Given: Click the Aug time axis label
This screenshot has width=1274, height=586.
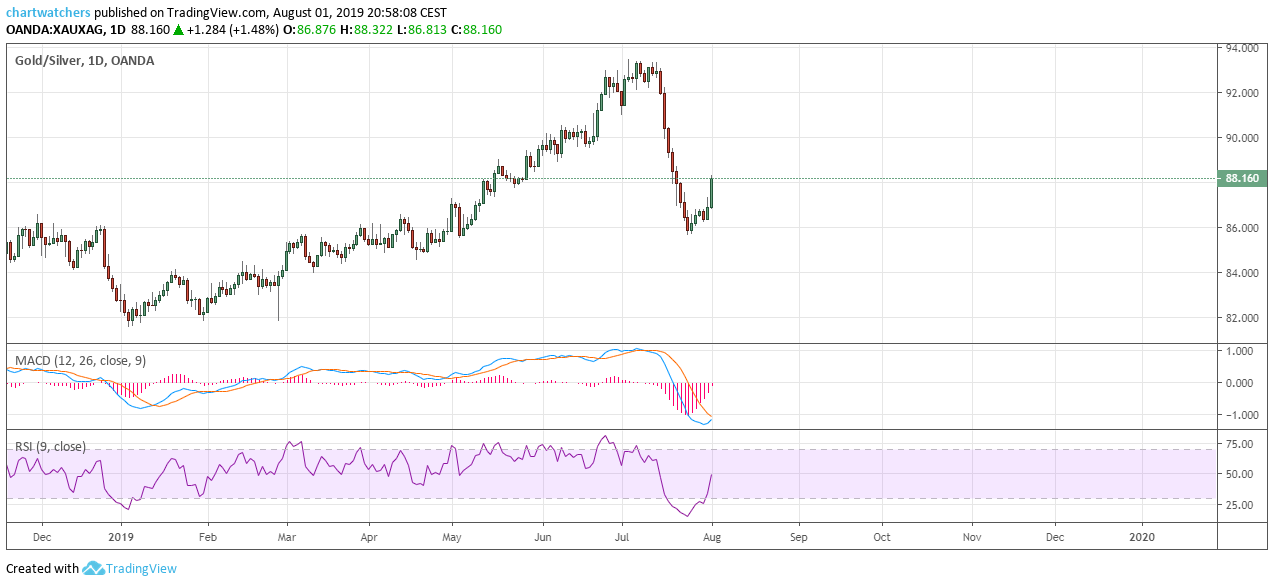Looking at the screenshot, I should pos(712,536).
